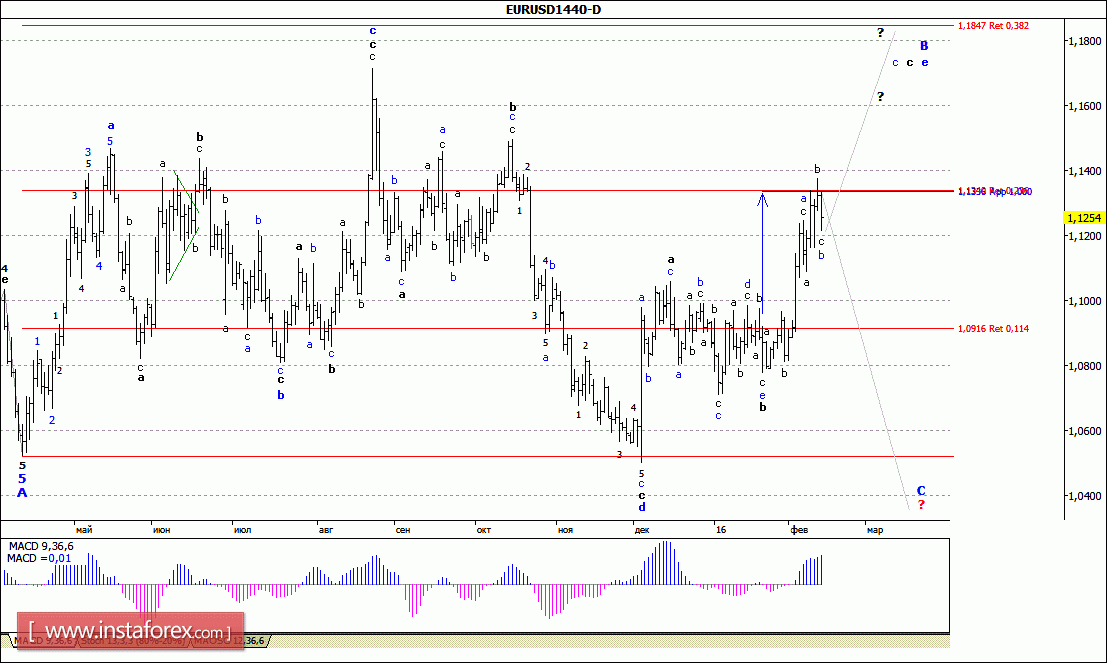Select the blue C wave label

pos(921,490)
